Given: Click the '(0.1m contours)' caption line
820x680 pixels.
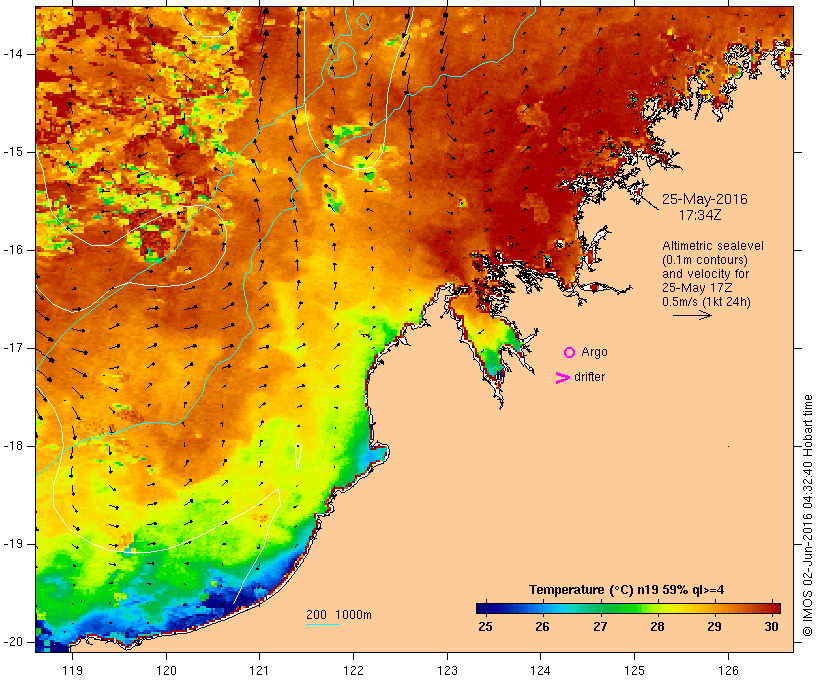Looking at the screenshot, I should pyautogui.click(x=705, y=260).
